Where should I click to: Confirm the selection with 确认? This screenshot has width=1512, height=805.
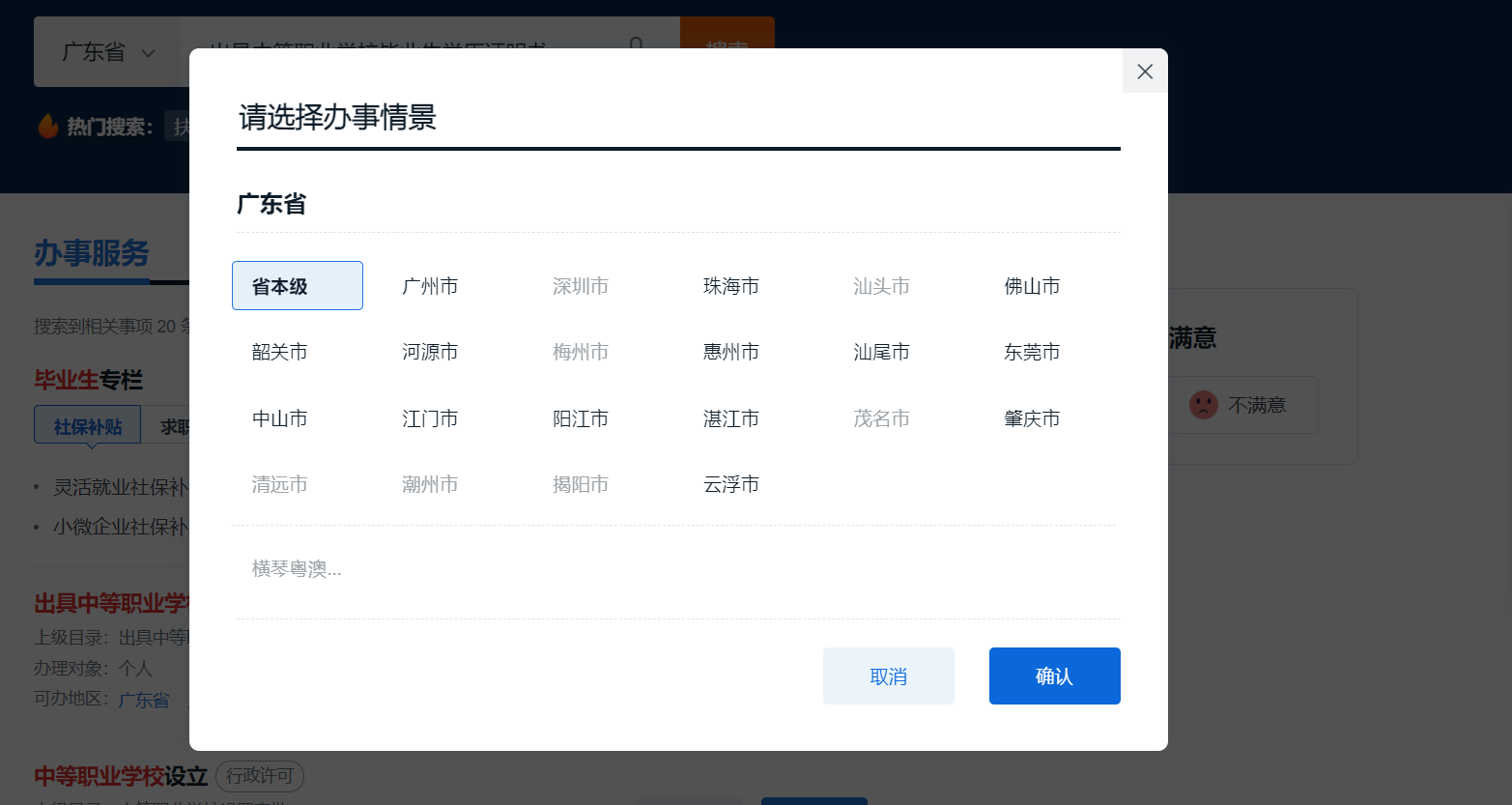(x=1054, y=676)
